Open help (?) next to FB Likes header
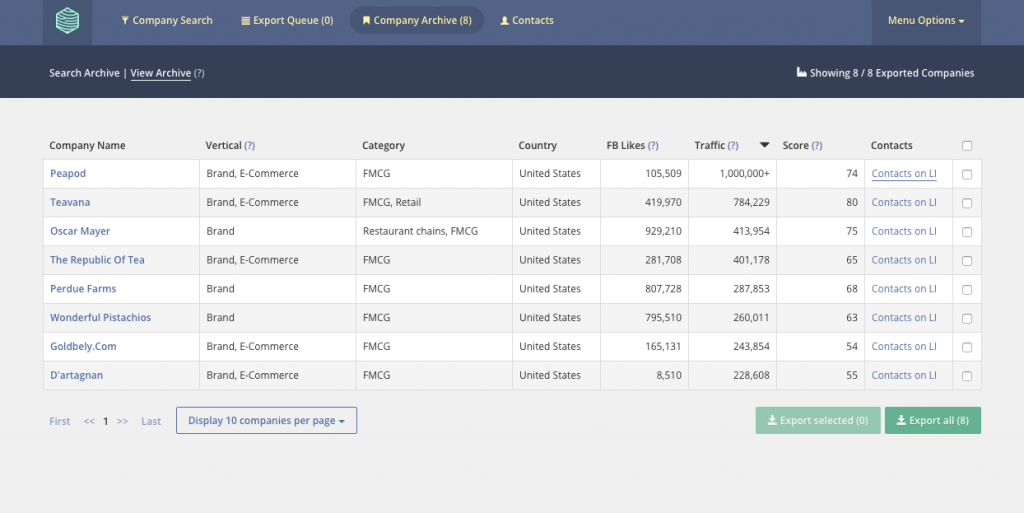 tap(653, 146)
